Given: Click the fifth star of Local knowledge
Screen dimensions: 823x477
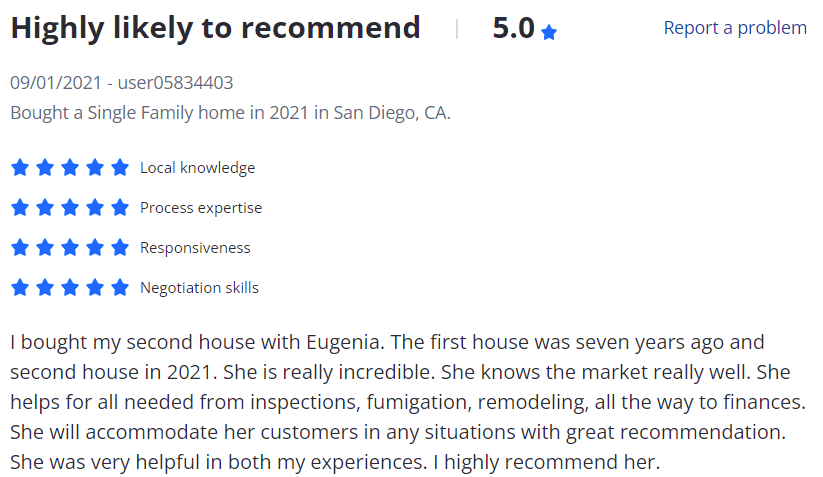Looking at the screenshot, I should click(x=120, y=167).
